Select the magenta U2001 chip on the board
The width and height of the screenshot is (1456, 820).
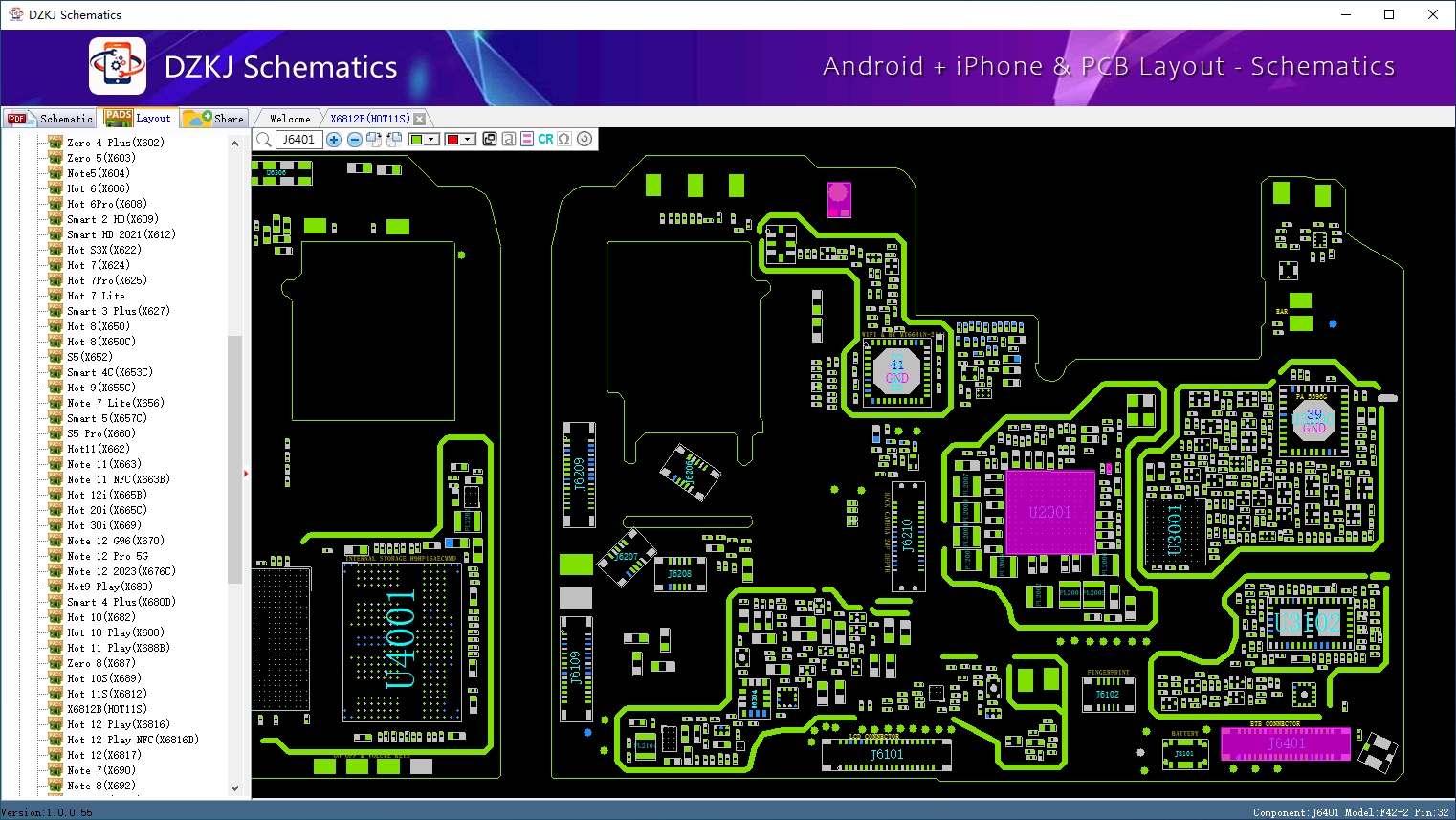(1050, 512)
